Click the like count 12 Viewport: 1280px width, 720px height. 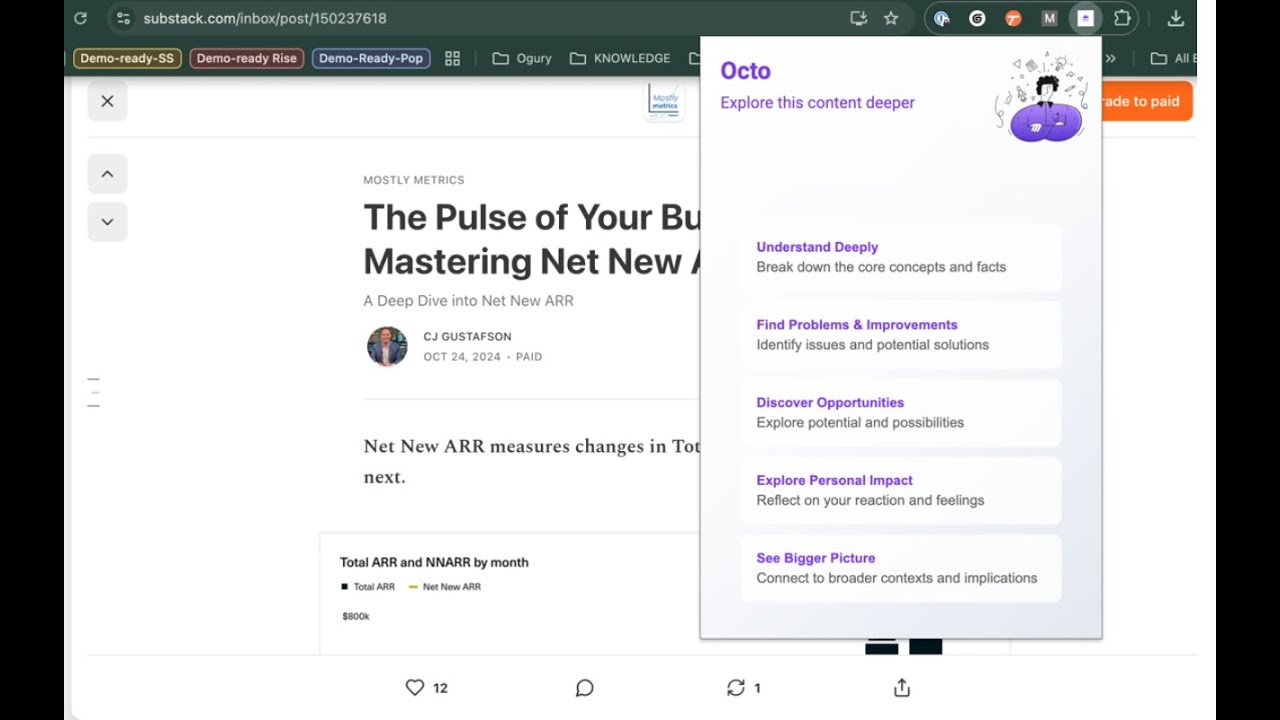440,688
